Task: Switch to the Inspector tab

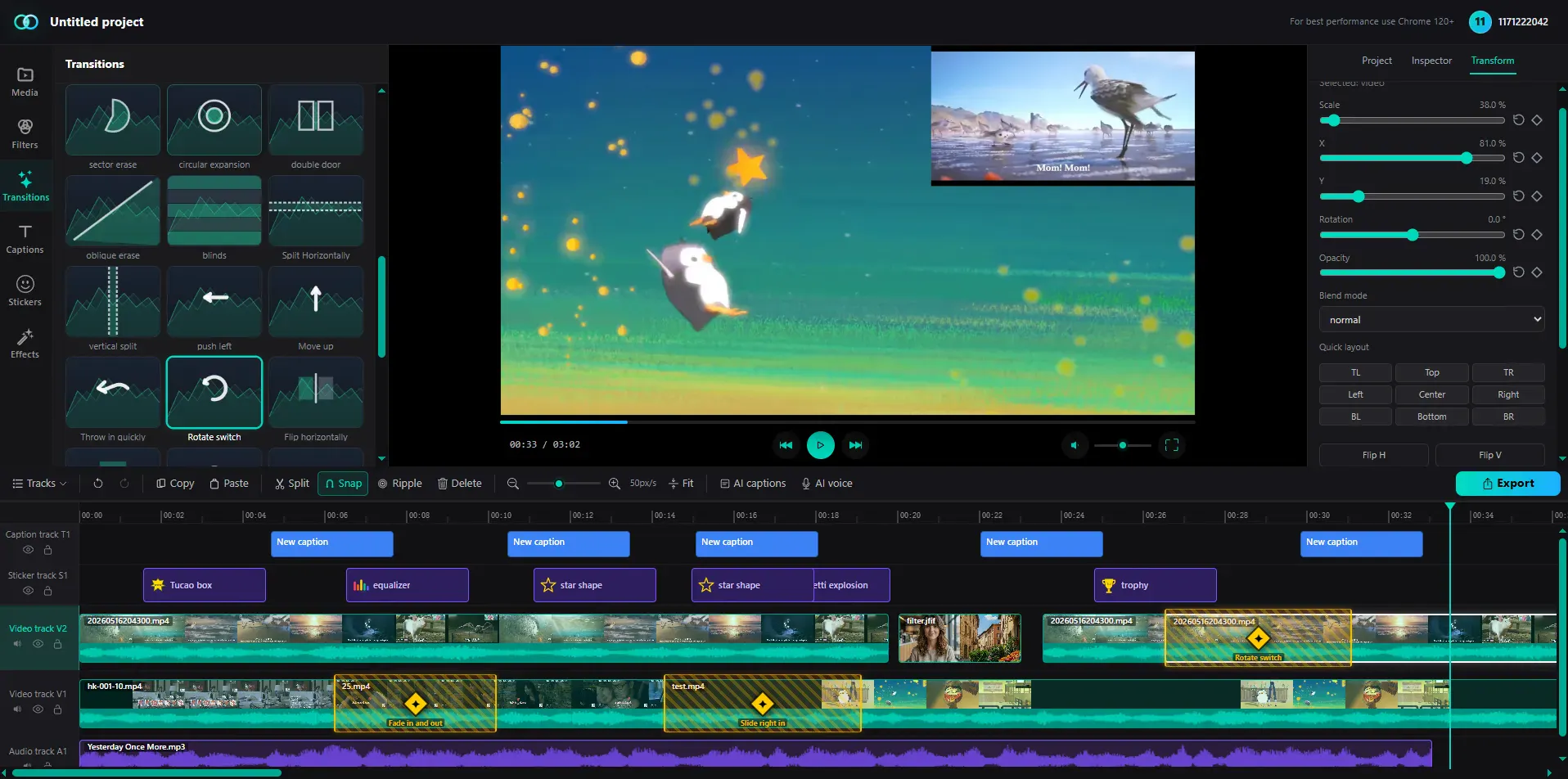Action: click(x=1431, y=61)
